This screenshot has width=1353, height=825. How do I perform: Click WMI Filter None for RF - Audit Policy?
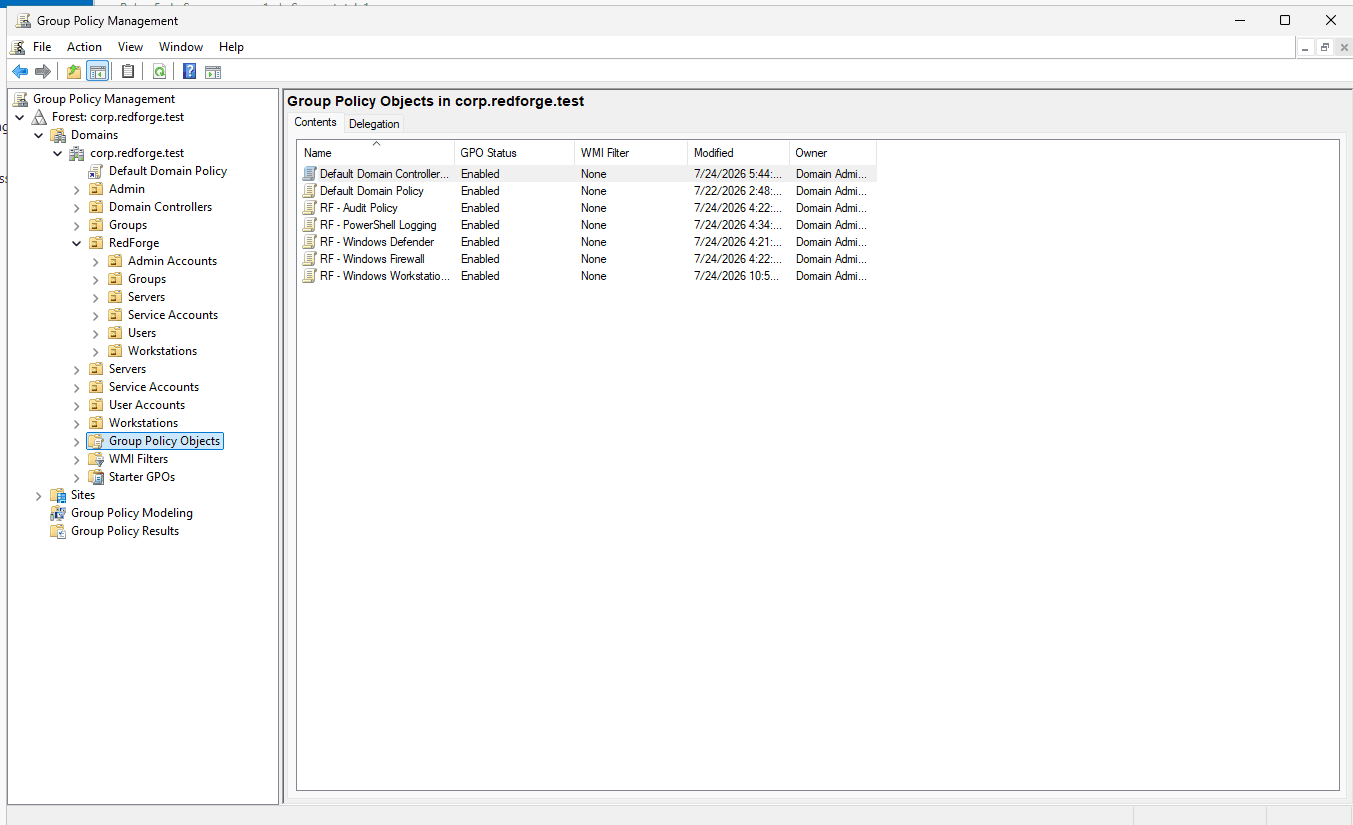click(x=593, y=208)
